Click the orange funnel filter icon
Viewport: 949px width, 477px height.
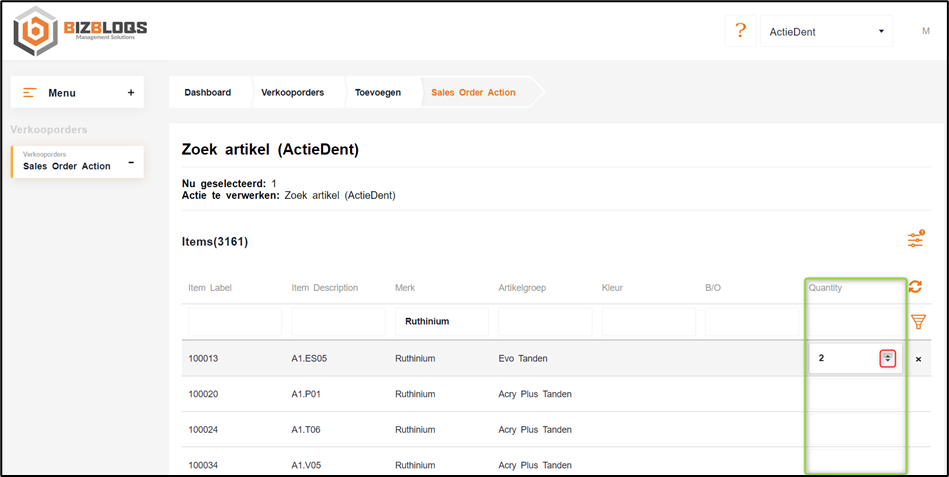918,322
